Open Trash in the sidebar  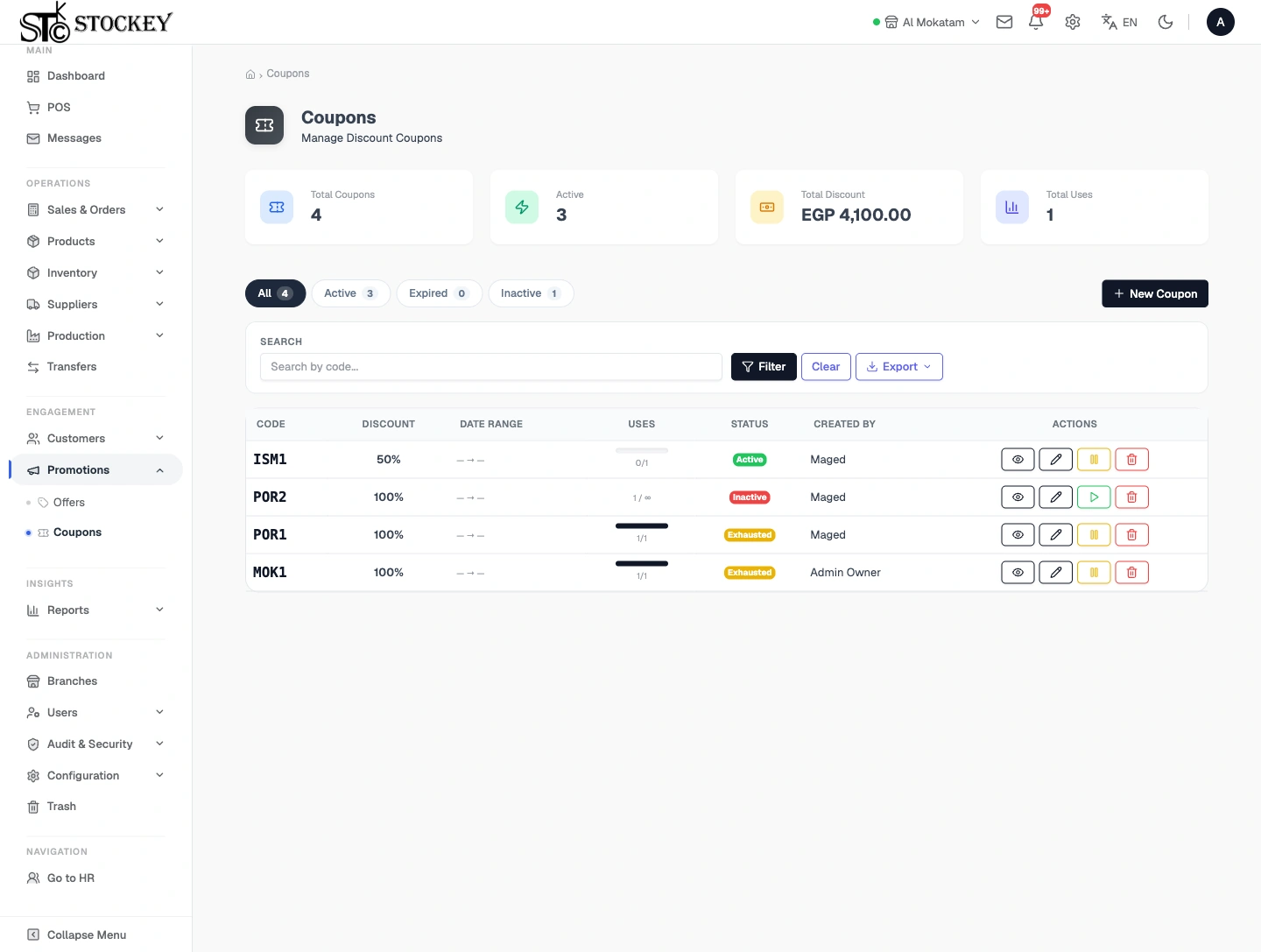point(95,807)
